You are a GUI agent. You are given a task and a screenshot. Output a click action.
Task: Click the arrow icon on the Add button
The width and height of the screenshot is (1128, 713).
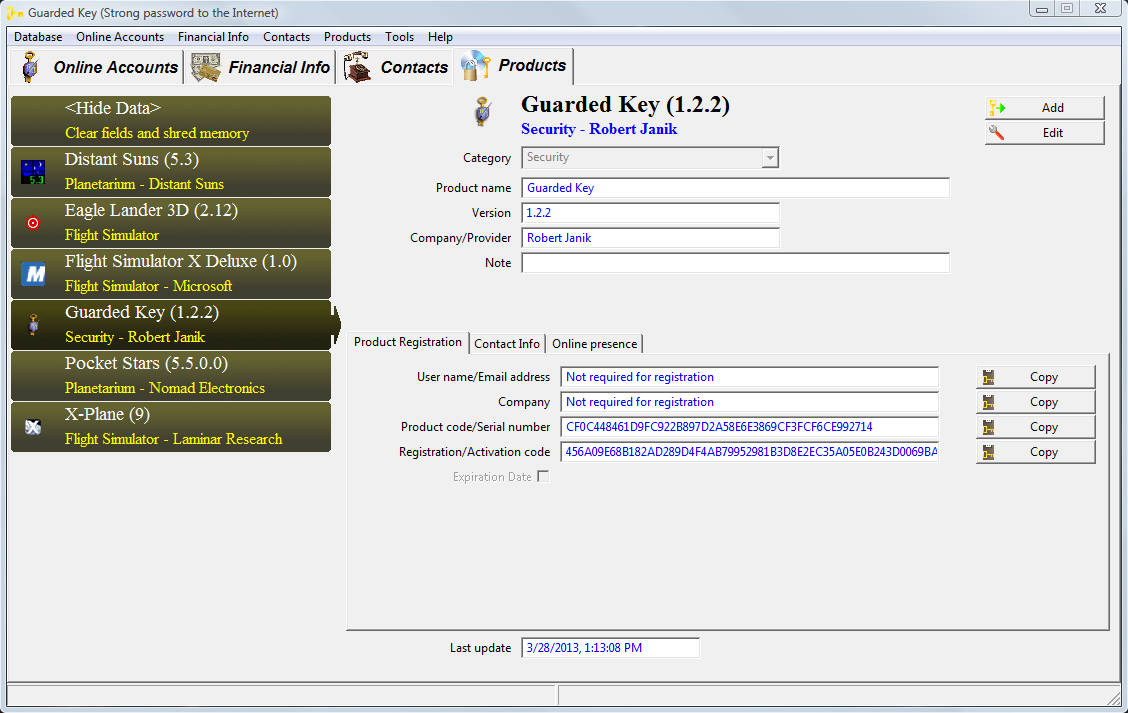pos(997,108)
